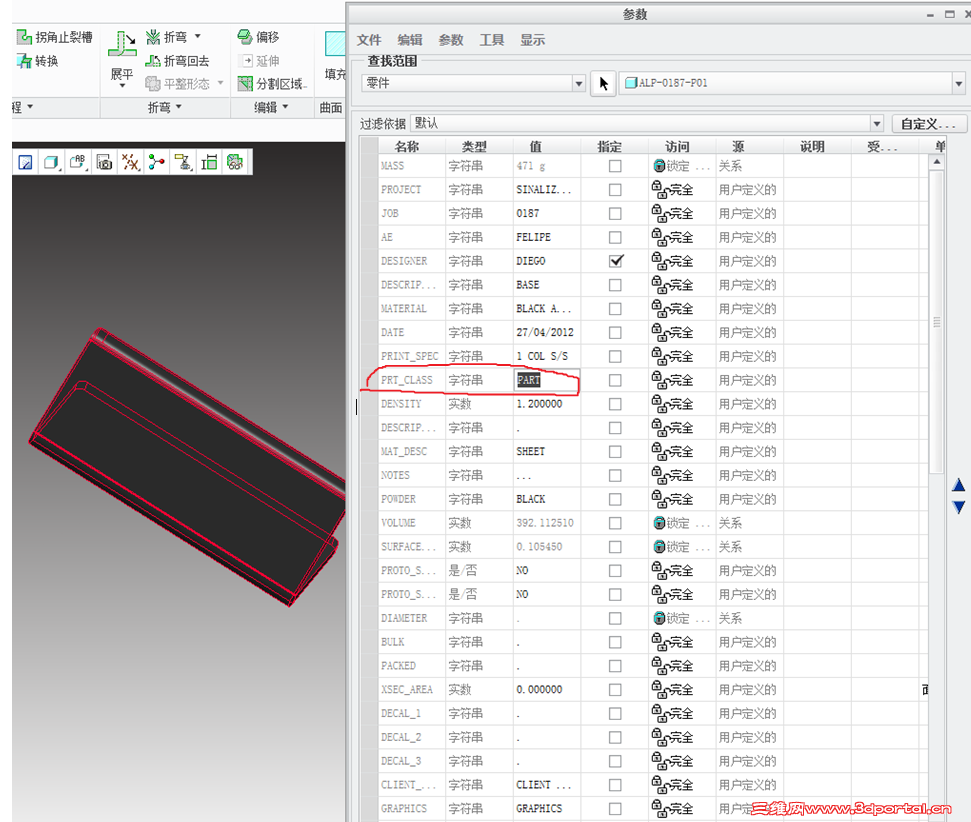Sort by the 源 column header
The image size is (971, 822).
(x=738, y=147)
